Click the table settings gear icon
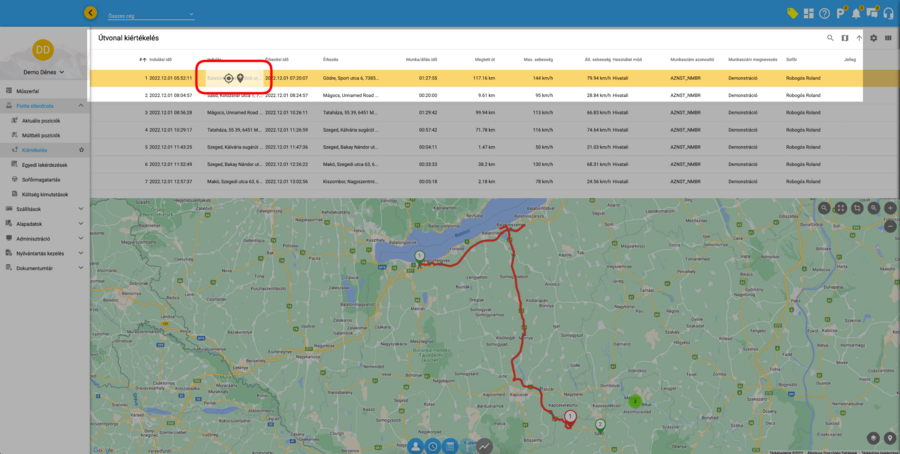 click(873, 38)
